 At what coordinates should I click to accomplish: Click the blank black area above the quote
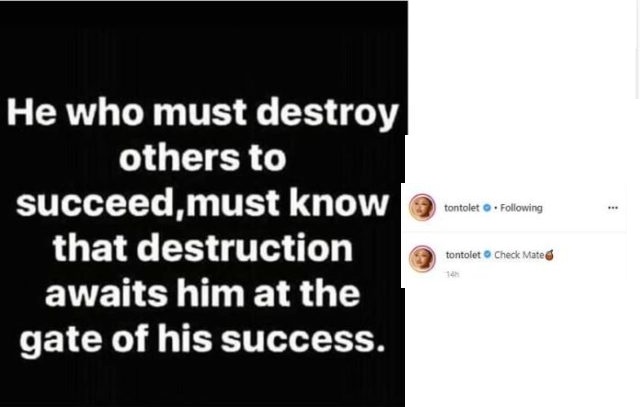(x=203, y=47)
